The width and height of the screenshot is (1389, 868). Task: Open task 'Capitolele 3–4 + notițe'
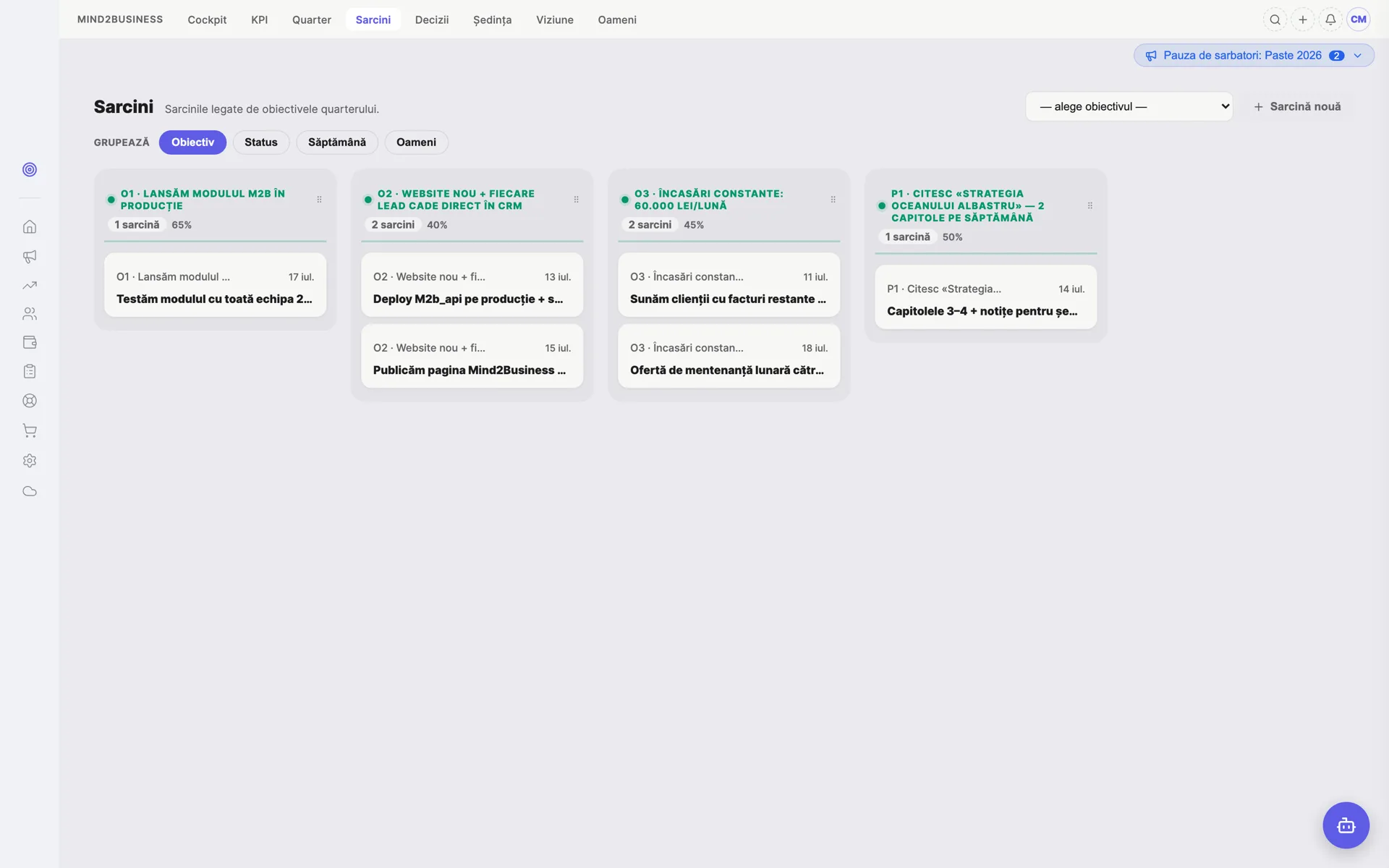tap(985, 297)
